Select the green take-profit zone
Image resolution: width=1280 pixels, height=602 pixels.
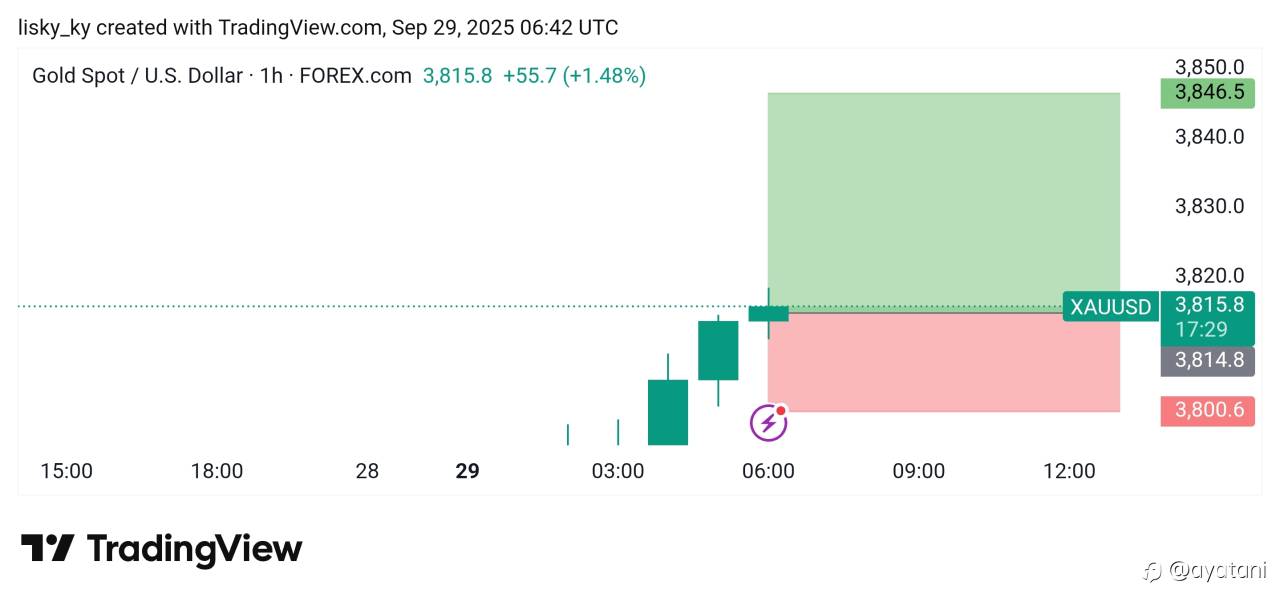tap(943, 200)
